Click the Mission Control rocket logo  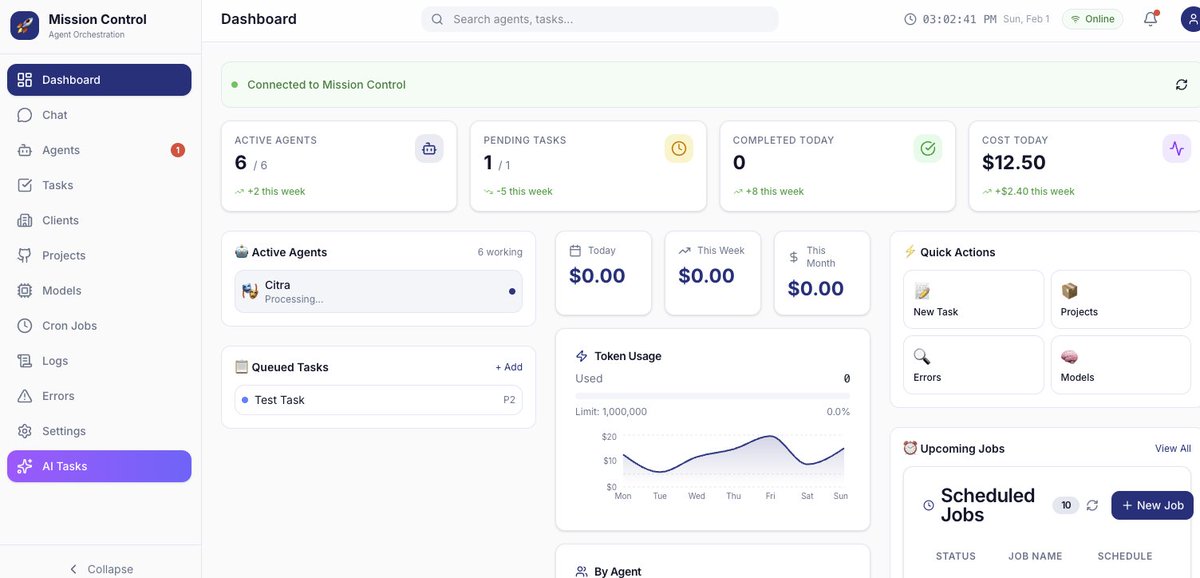click(x=24, y=25)
